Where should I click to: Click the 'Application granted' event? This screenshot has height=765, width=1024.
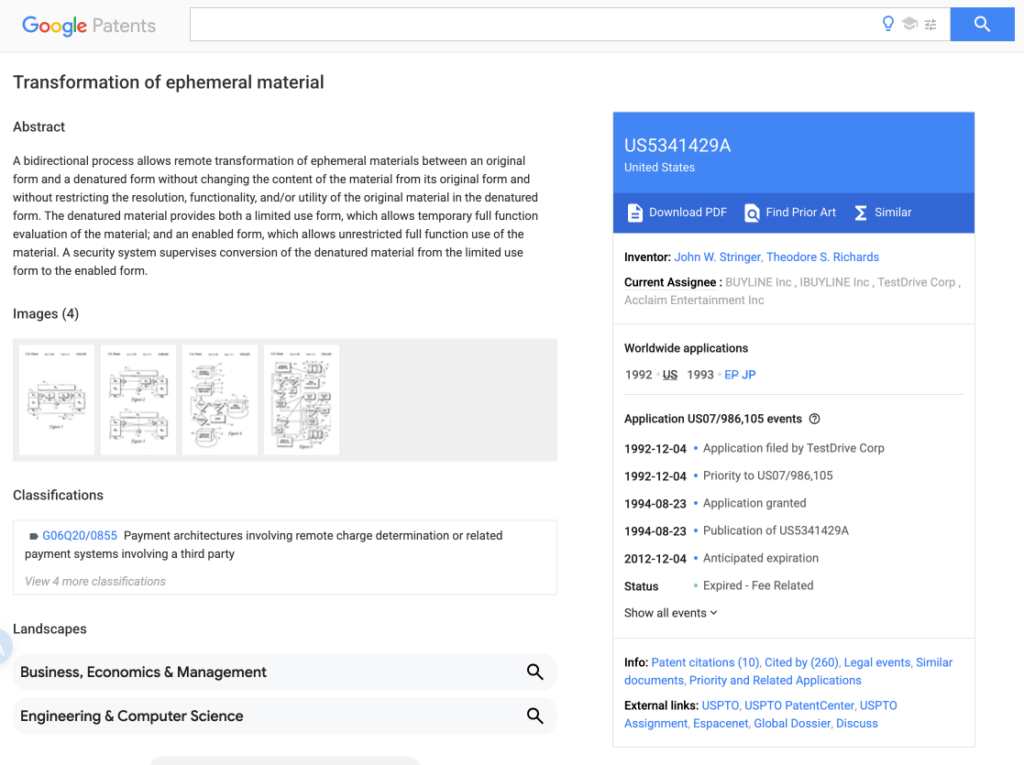pos(754,503)
